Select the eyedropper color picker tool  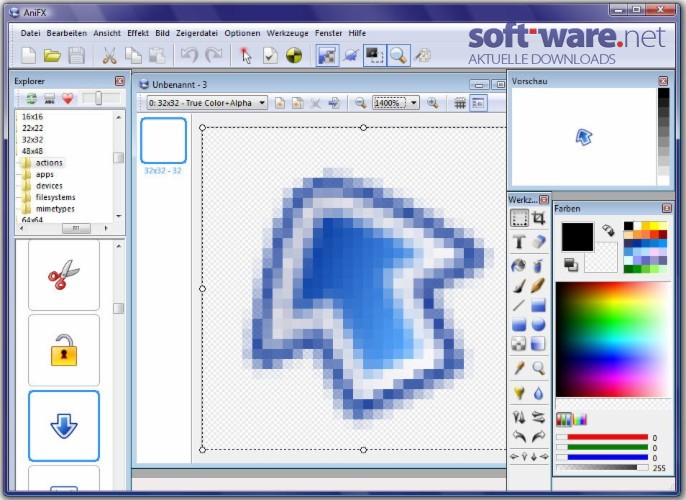click(x=519, y=368)
